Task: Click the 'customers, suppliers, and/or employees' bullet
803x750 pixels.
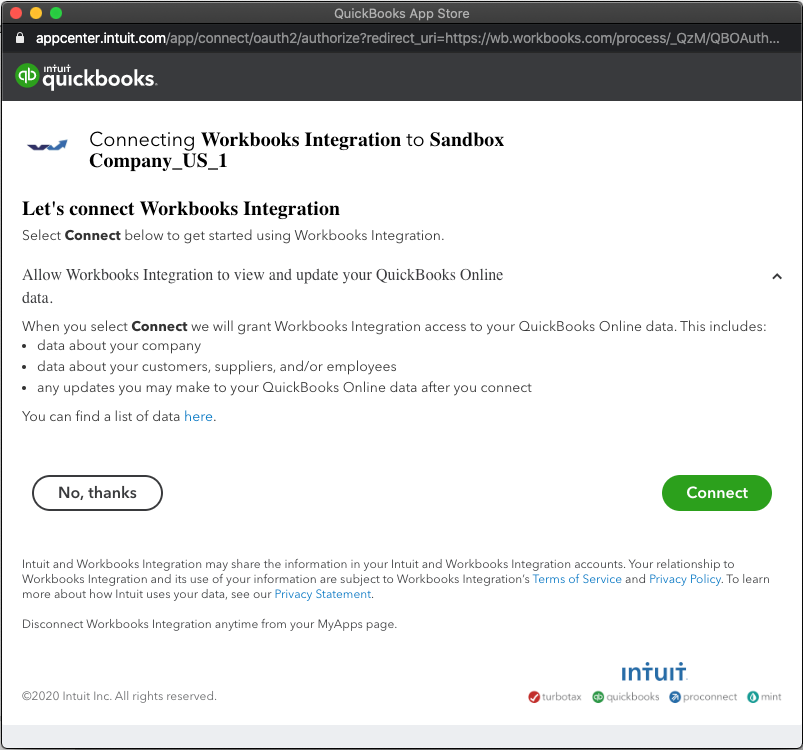Action: [x=217, y=367]
